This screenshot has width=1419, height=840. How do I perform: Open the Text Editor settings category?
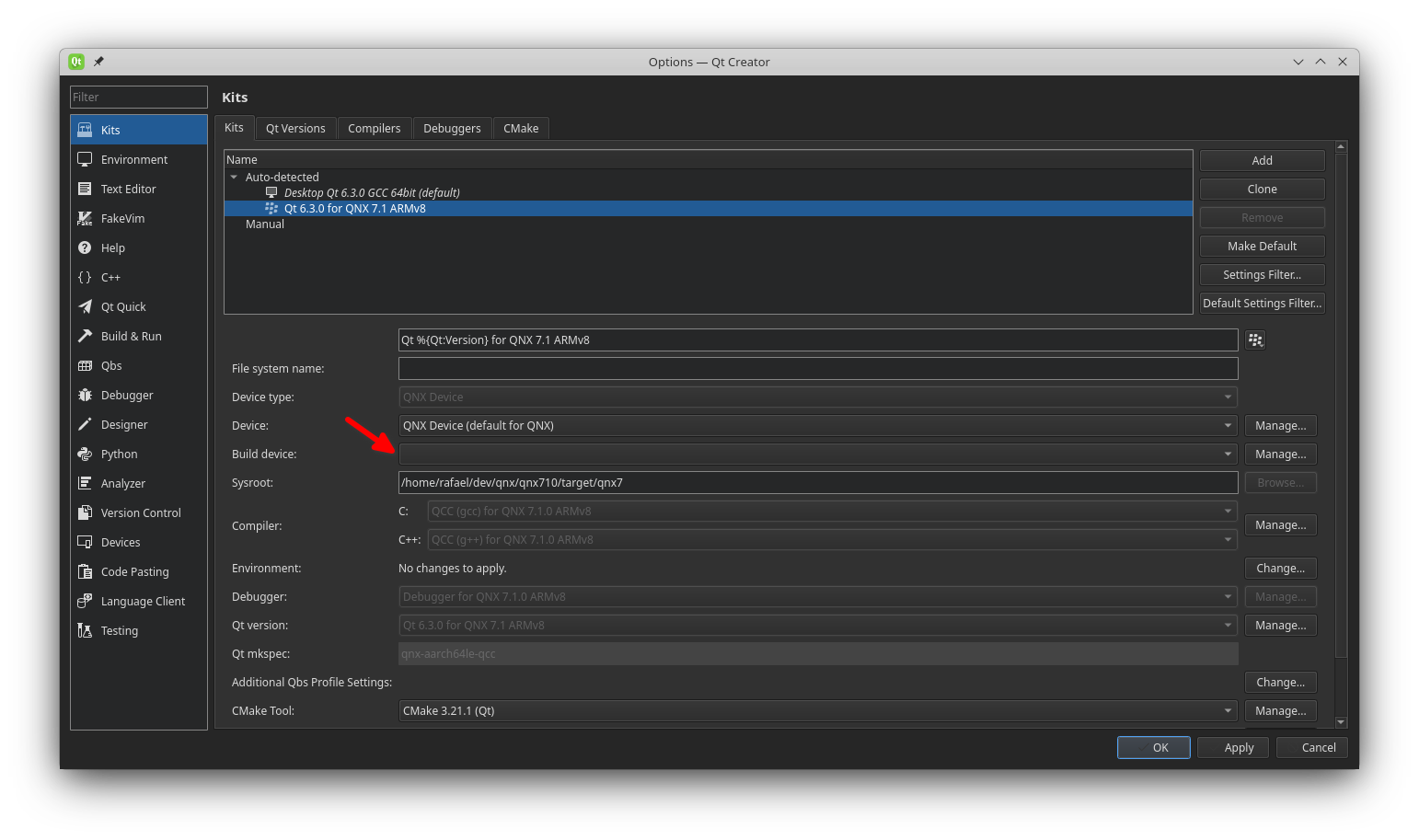tap(139, 189)
